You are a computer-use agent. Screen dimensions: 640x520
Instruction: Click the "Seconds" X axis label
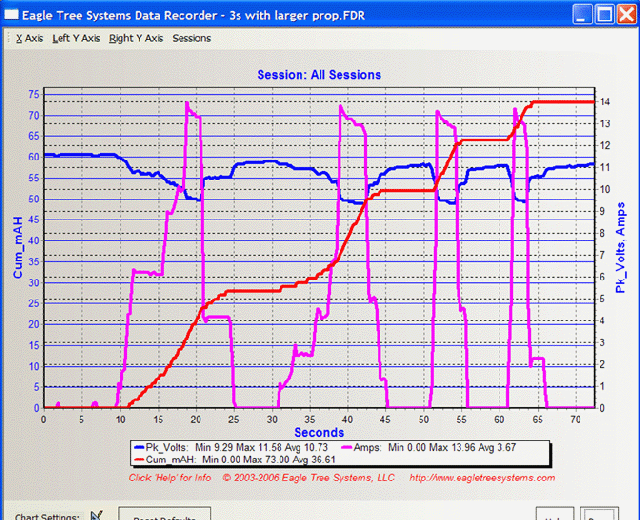pos(319,432)
